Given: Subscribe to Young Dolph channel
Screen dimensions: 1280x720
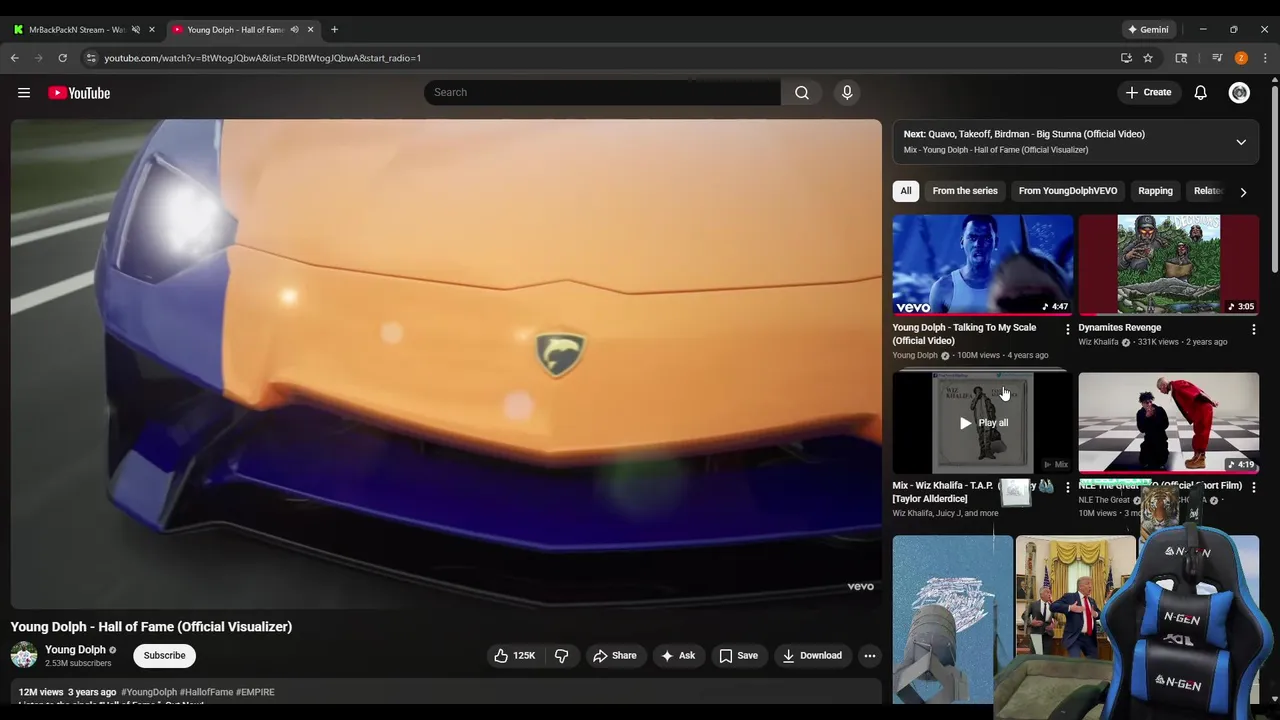Looking at the screenshot, I should pyautogui.click(x=164, y=655).
